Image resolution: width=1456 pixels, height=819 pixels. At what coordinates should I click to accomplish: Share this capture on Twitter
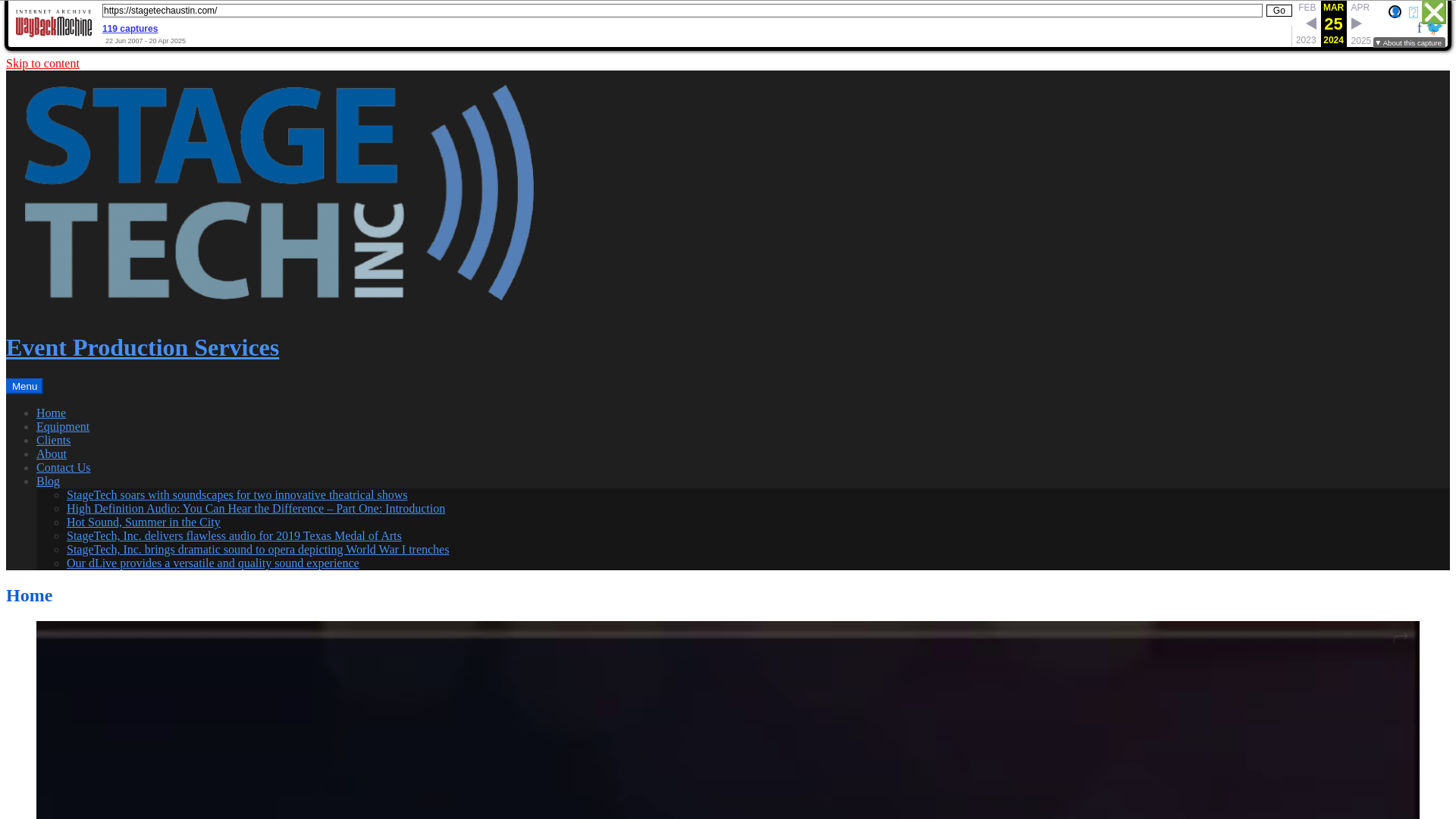(1433, 28)
